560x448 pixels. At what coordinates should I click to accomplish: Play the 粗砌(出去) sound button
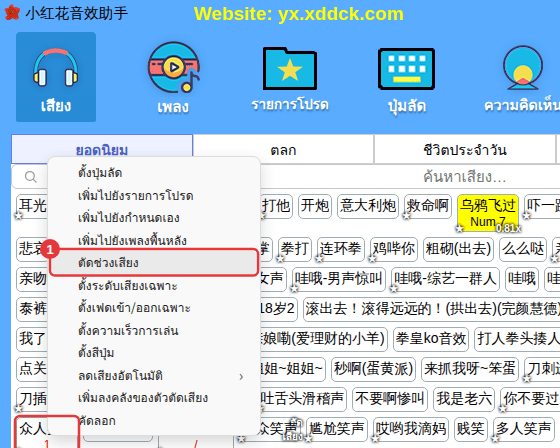point(459,249)
